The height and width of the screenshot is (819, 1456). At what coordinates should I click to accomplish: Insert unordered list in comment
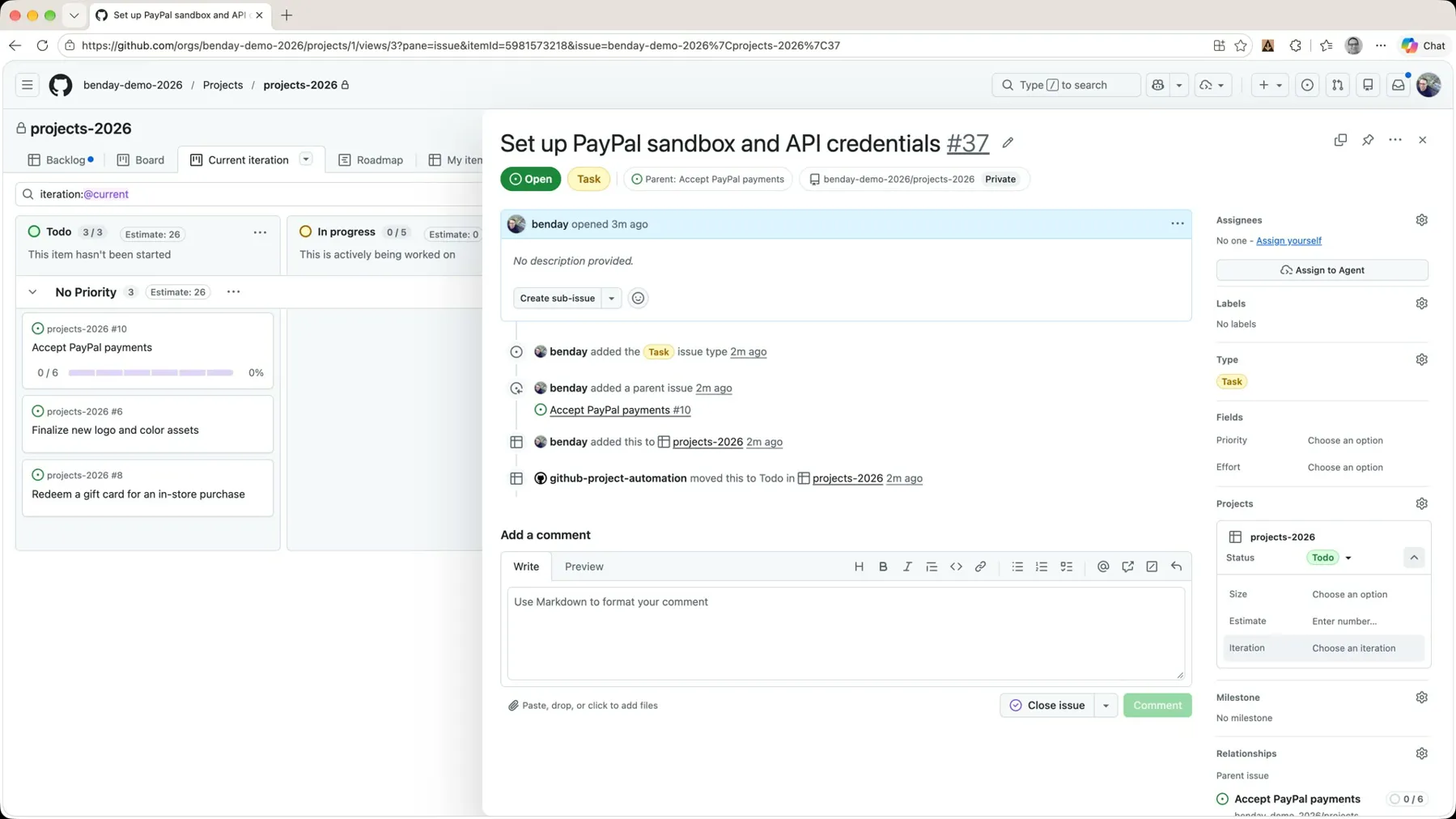coord(1017,567)
